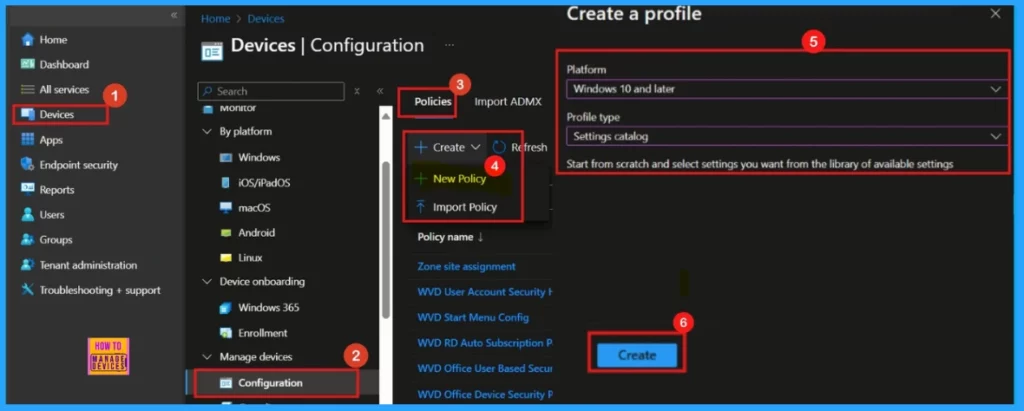Collapse the Device onboarding section
The image size is (1024, 411).
207,282
